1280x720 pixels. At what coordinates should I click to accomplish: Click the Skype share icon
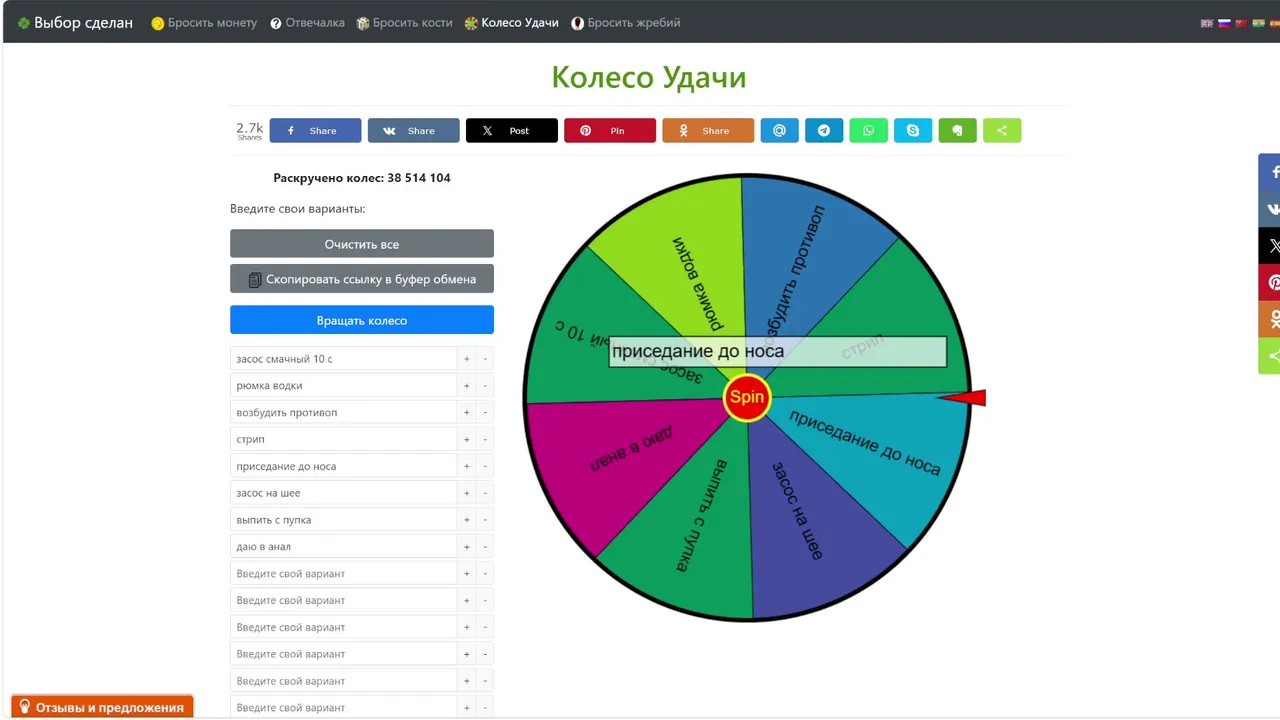913,130
